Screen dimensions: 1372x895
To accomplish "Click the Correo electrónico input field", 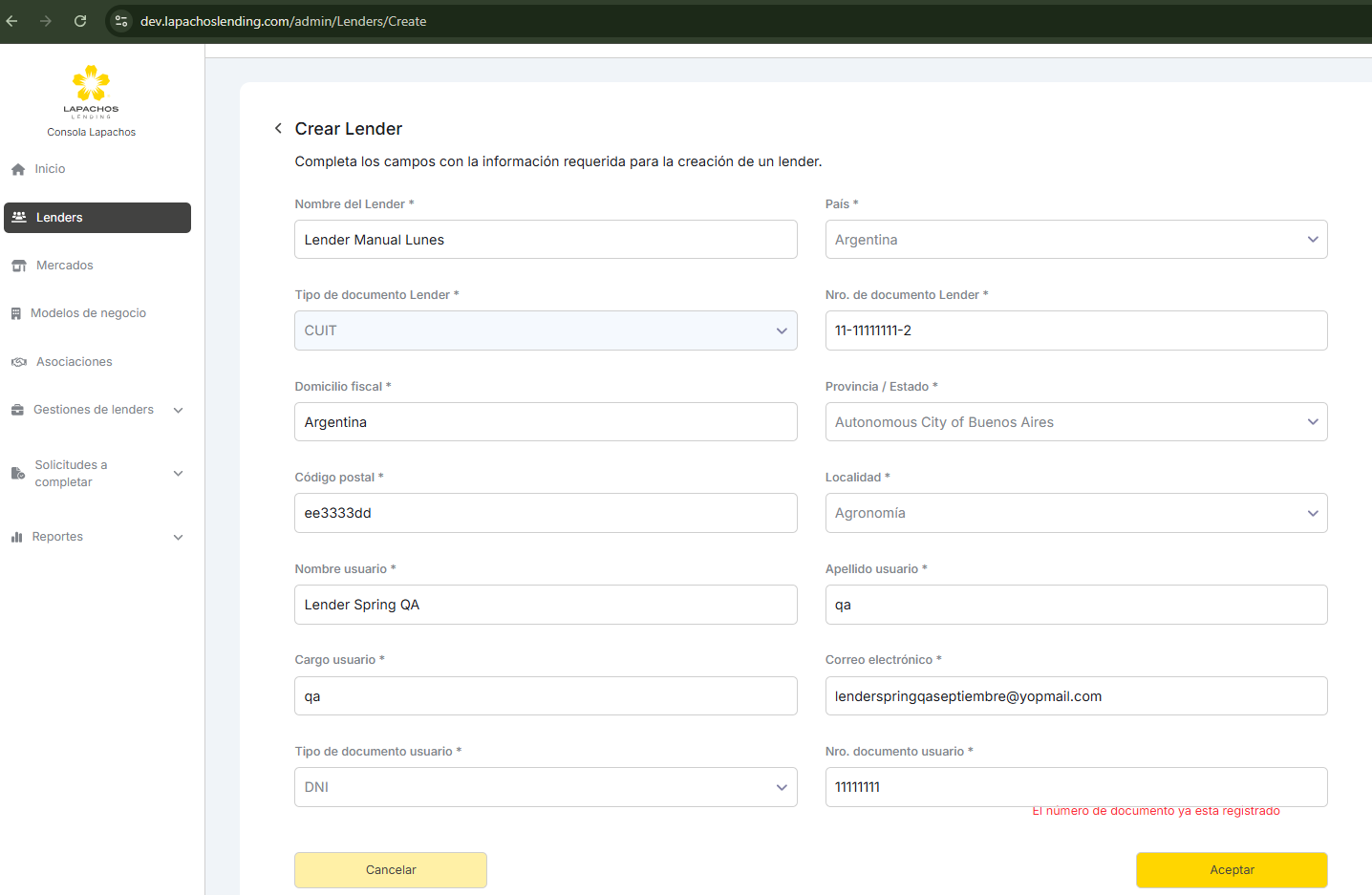I will click(1076, 696).
